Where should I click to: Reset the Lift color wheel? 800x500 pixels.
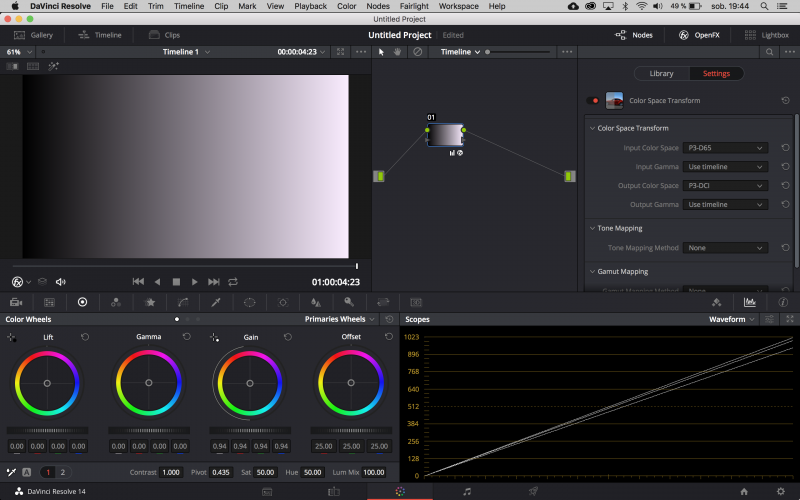coord(85,337)
